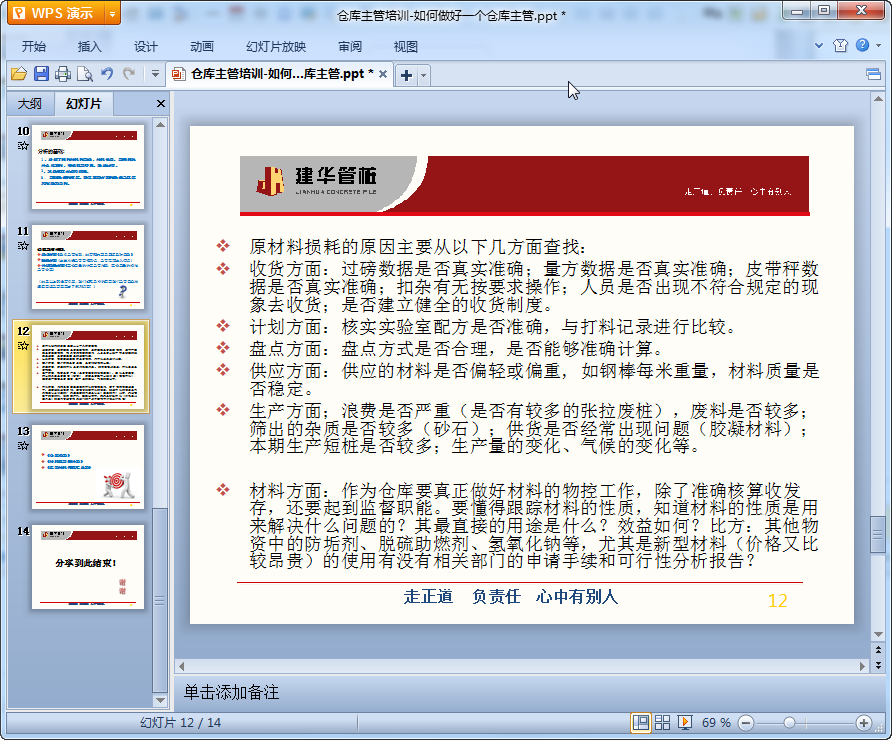This screenshot has width=892, height=740.
Task: Switch to the 幻灯片 pane tab
Action: (x=84, y=104)
